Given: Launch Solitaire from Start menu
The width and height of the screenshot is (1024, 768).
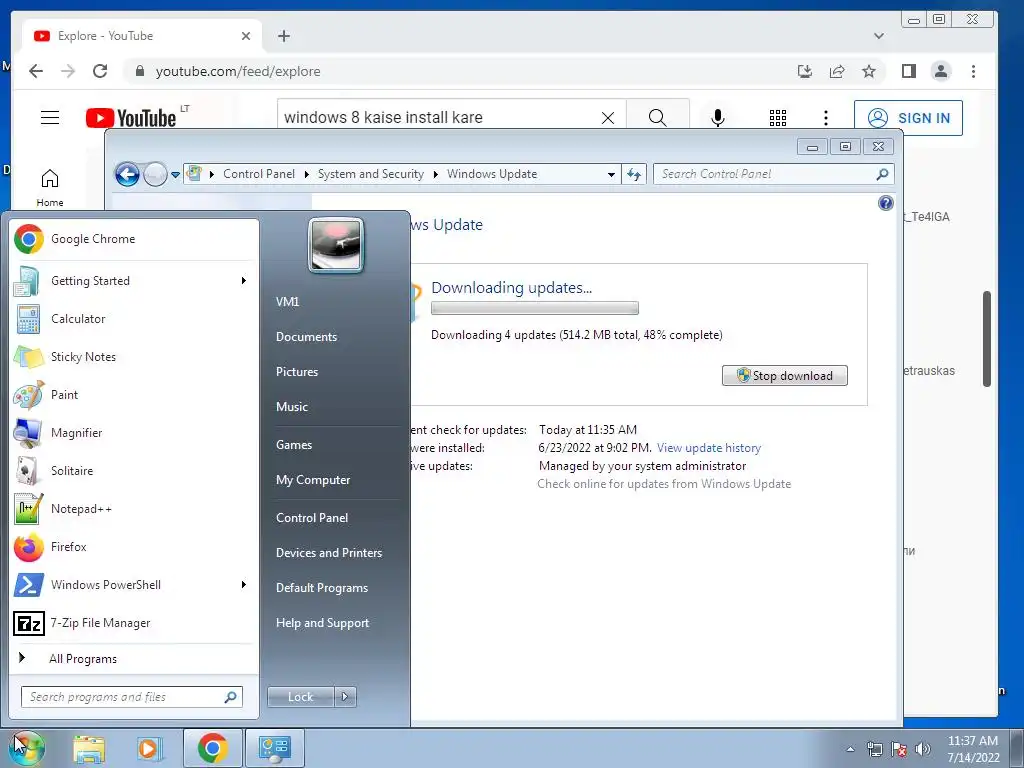Looking at the screenshot, I should tap(134, 470).
